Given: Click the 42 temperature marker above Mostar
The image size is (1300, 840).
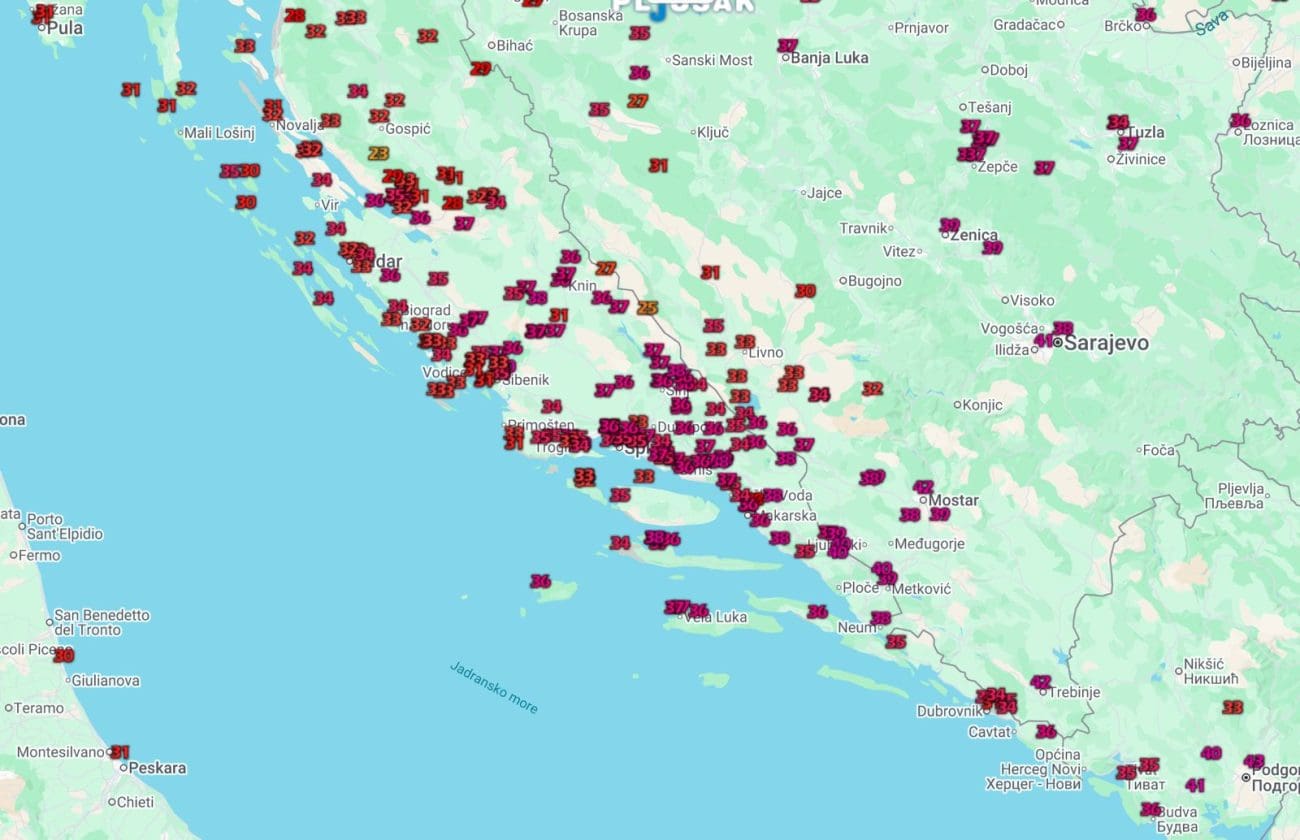Looking at the screenshot, I should (923, 487).
